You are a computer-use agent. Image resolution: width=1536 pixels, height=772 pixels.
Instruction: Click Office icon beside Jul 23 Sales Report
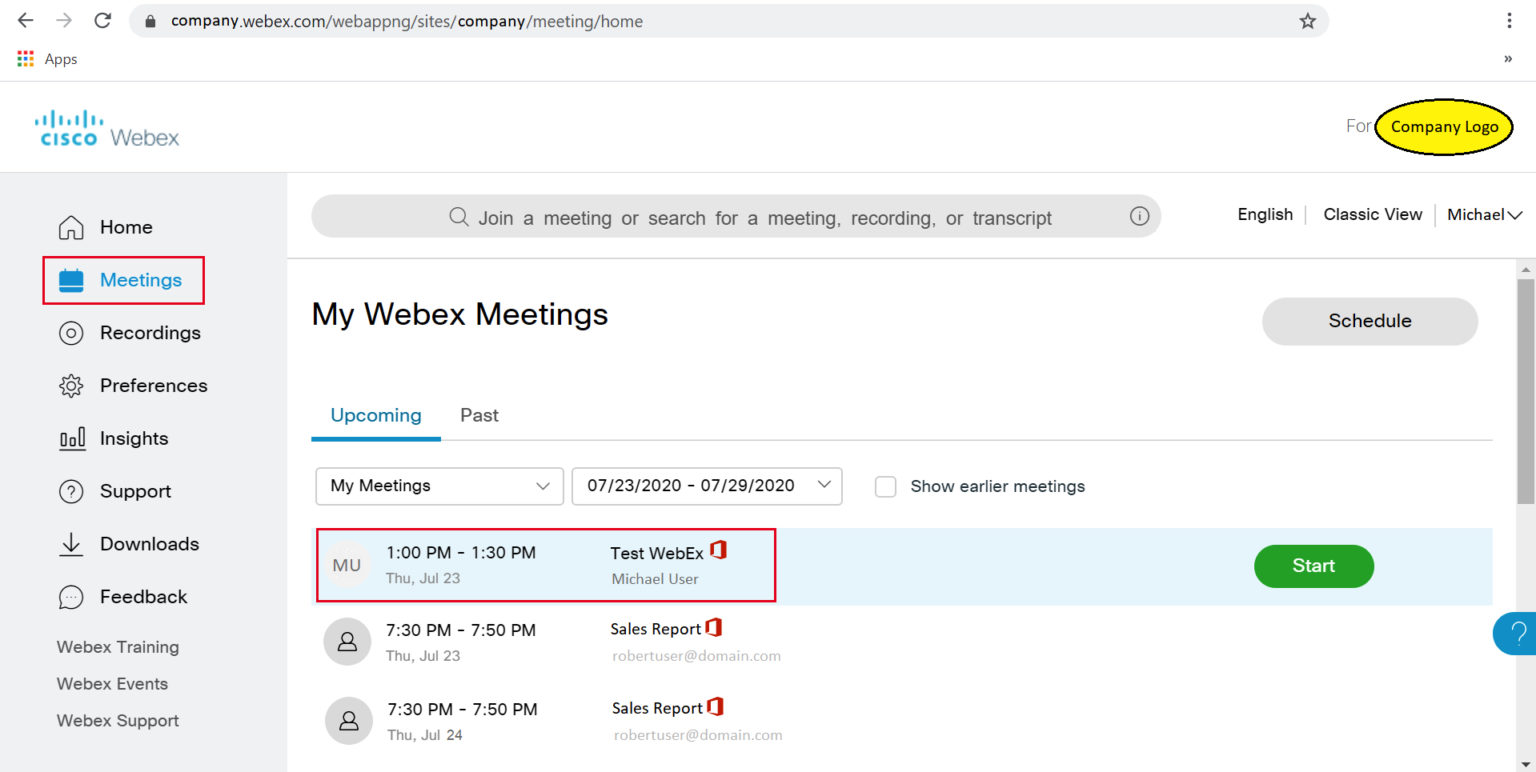[x=713, y=628]
